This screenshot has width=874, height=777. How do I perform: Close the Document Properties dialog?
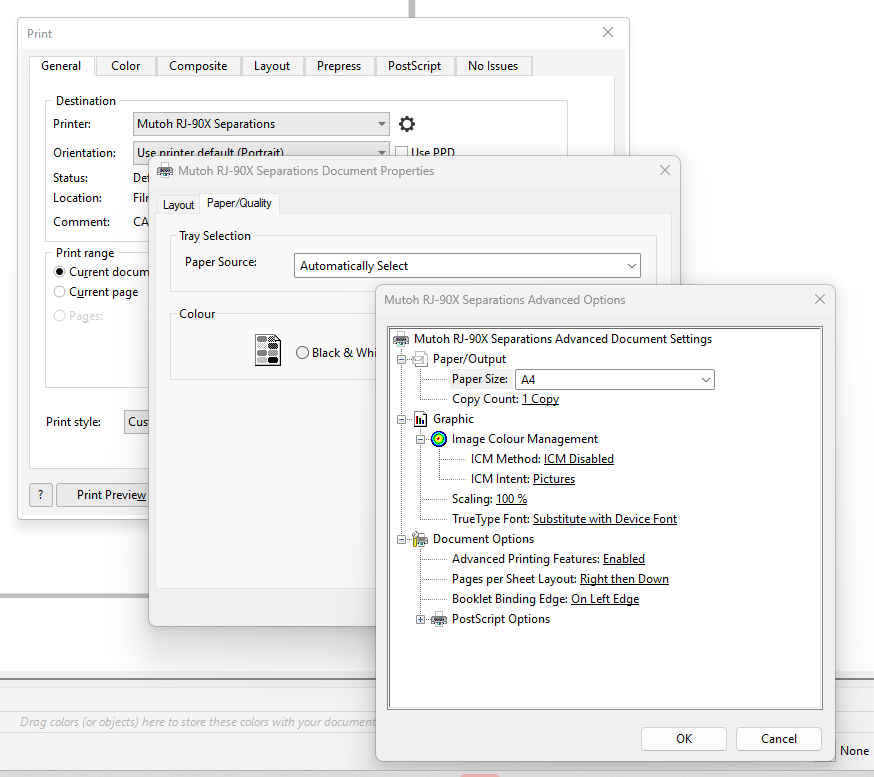coord(665,170)
